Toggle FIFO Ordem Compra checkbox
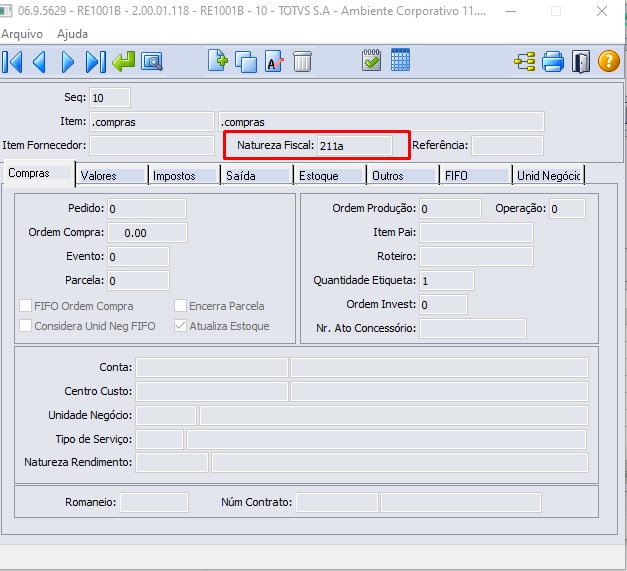627x571 pixels. click(26, 306)
